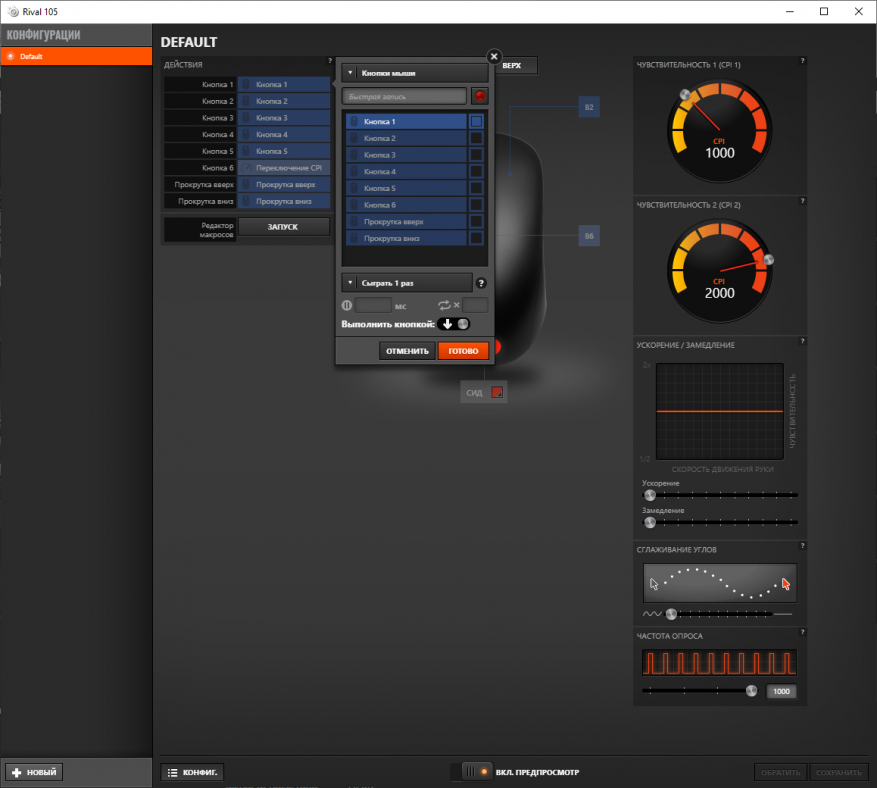Open help for play-once repeat option
Viewport: 877px width, 788px height.
pos(481,283)
